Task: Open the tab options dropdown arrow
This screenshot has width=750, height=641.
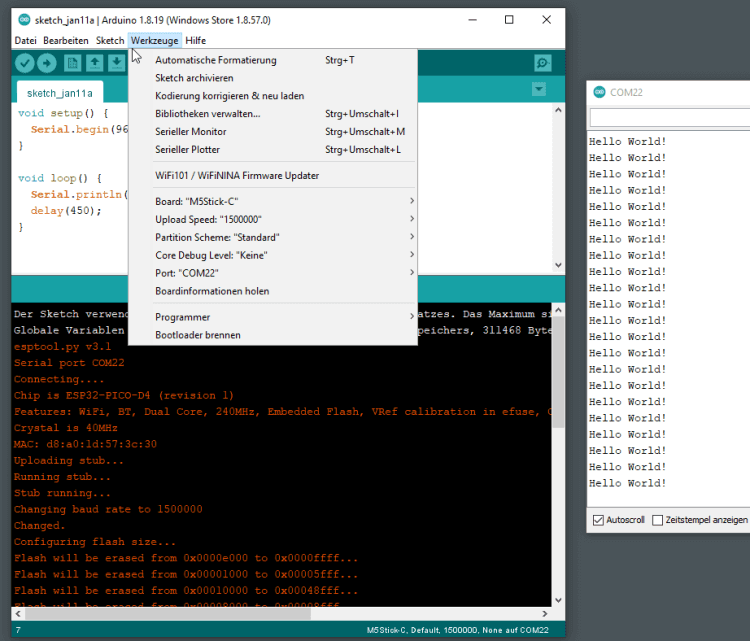Action: coord(540,90)
